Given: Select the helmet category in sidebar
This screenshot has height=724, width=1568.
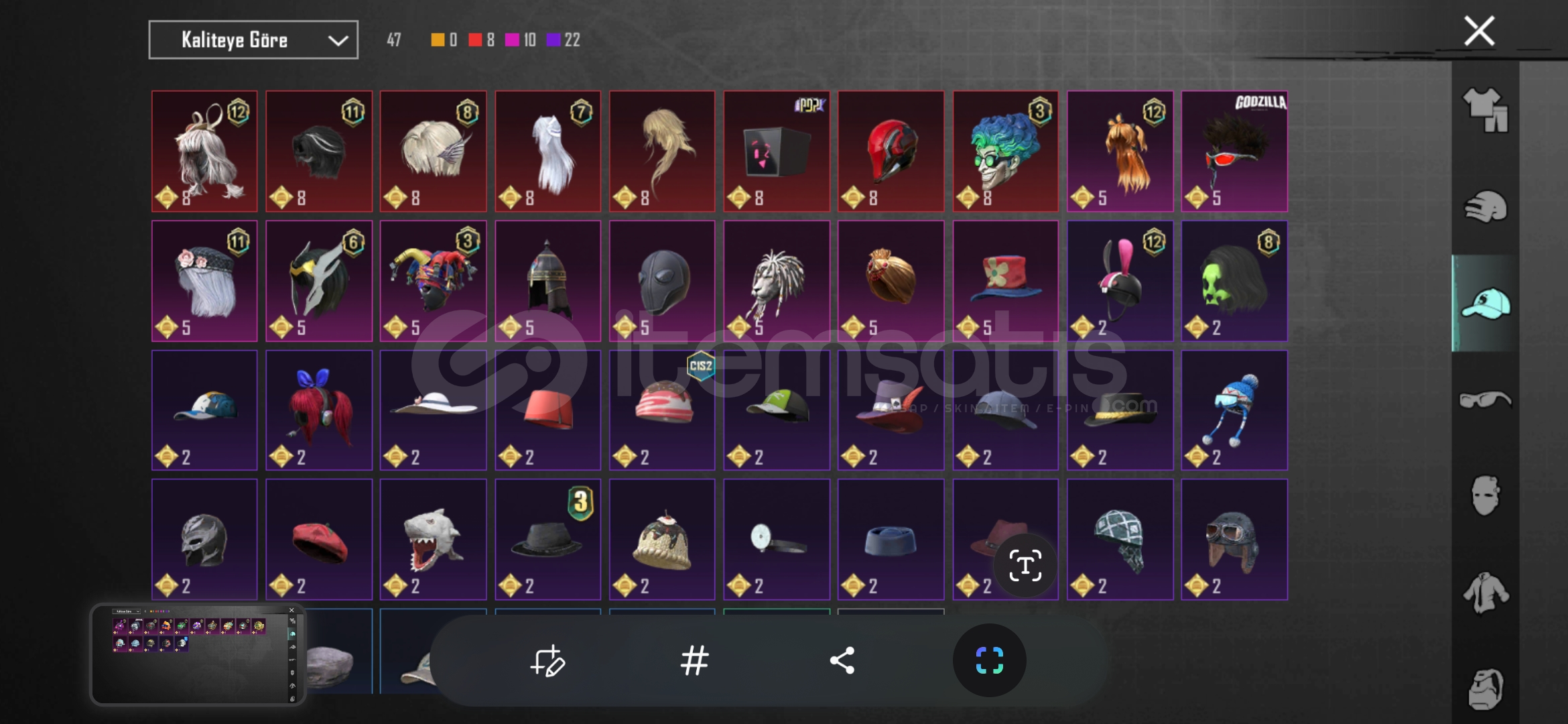Looking at the screenshot, I should (x=1485, y=207).
